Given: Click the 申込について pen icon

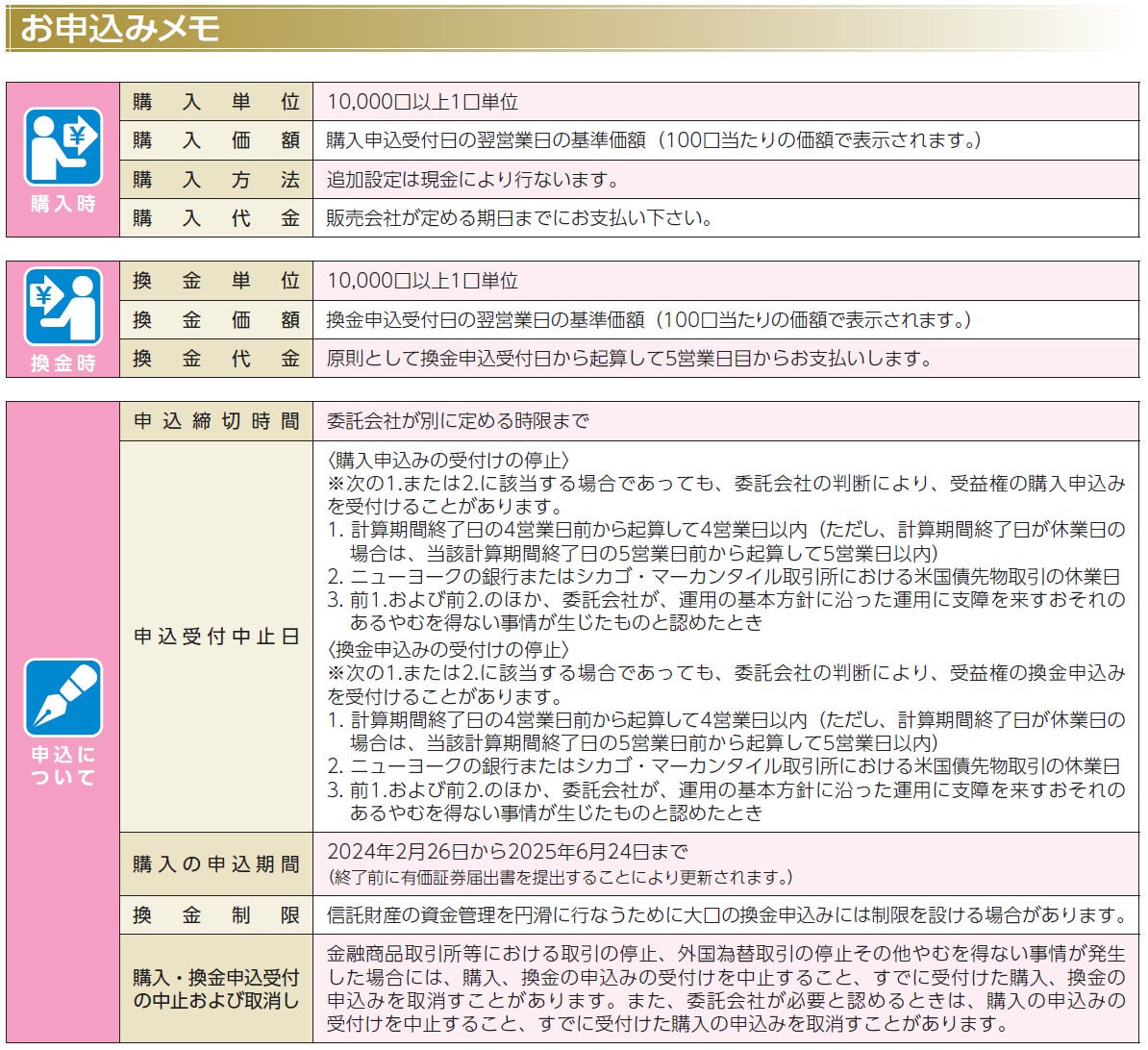Looking at the screenshot, I should pyautogui.click(x=62, y=697).
